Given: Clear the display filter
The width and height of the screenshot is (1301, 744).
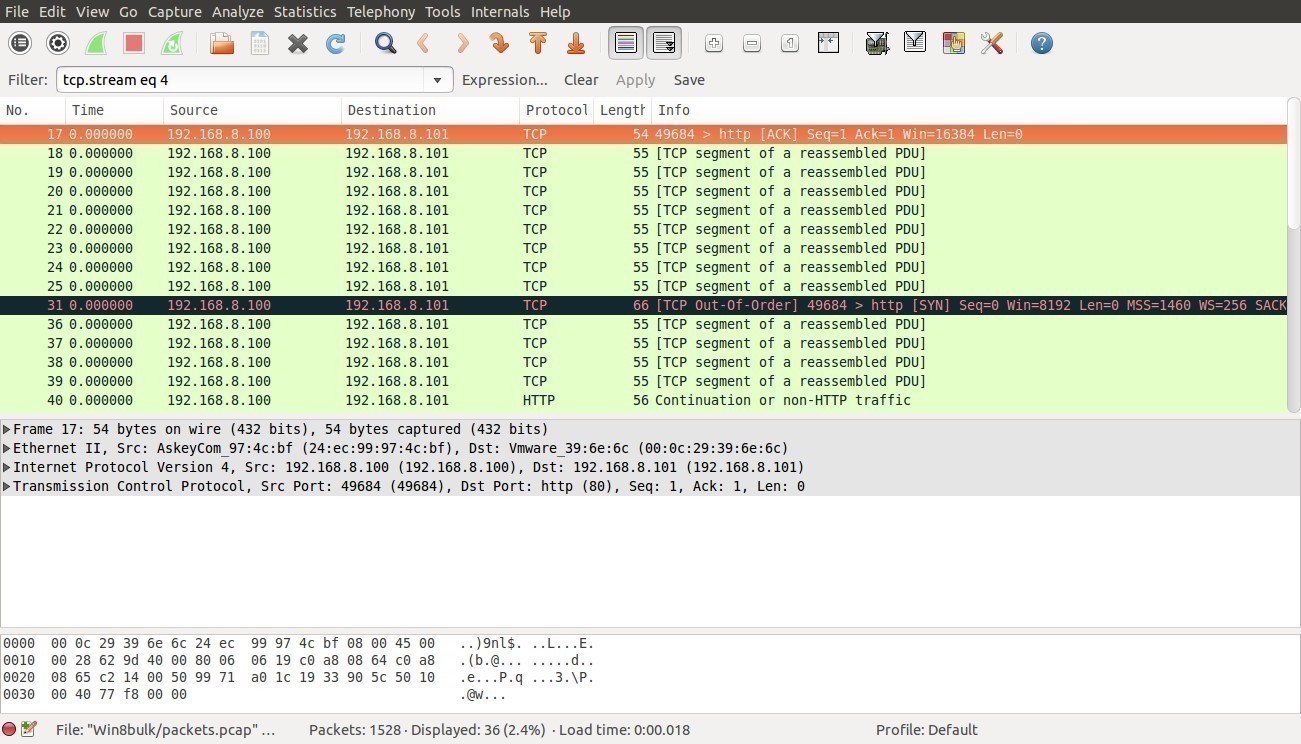Looking at the screenshot, I should pyautogui.click(x=580, y=80).
